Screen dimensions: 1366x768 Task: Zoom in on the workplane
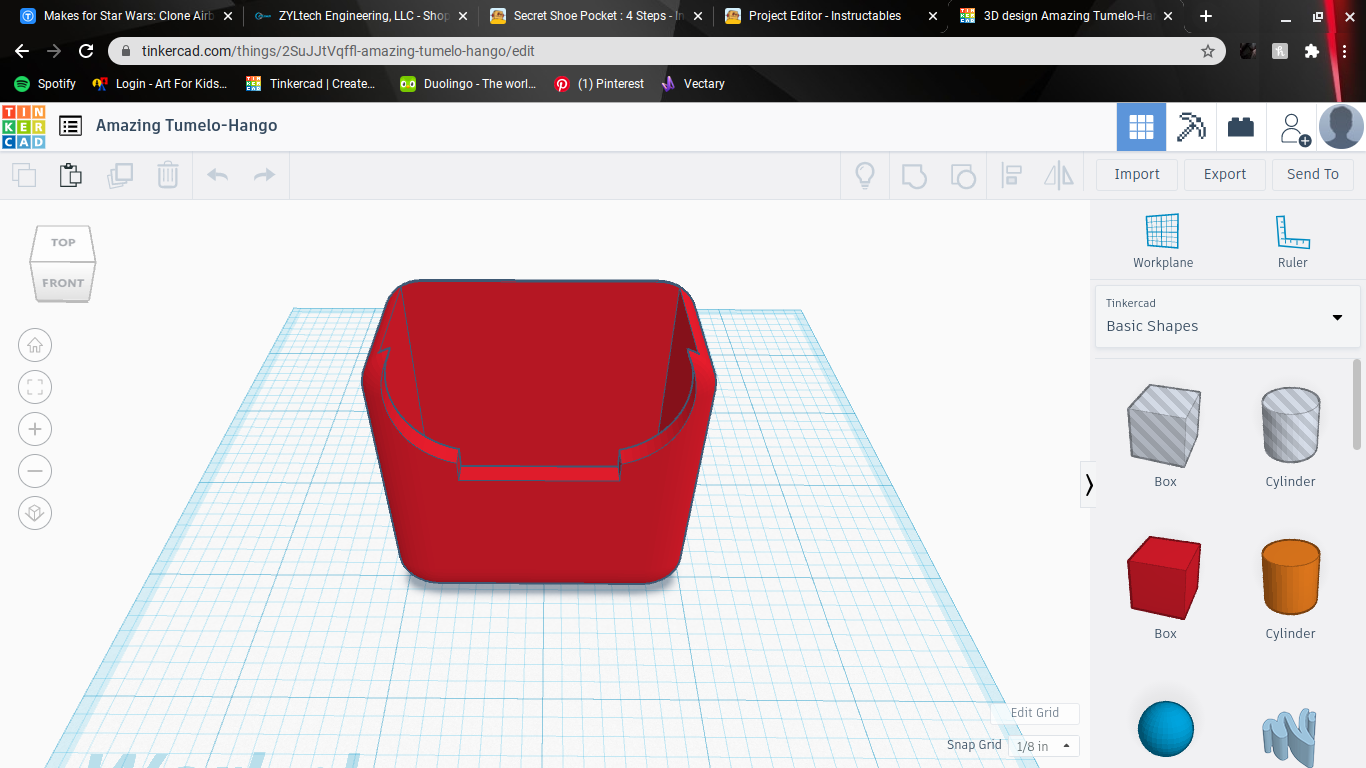click(35, 430)
